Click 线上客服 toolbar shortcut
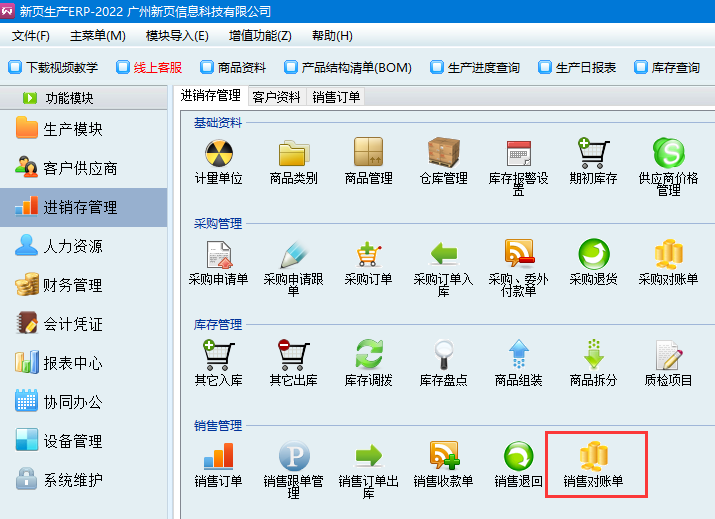This screenshot has width=715, height=519. [x=150, y=68]
